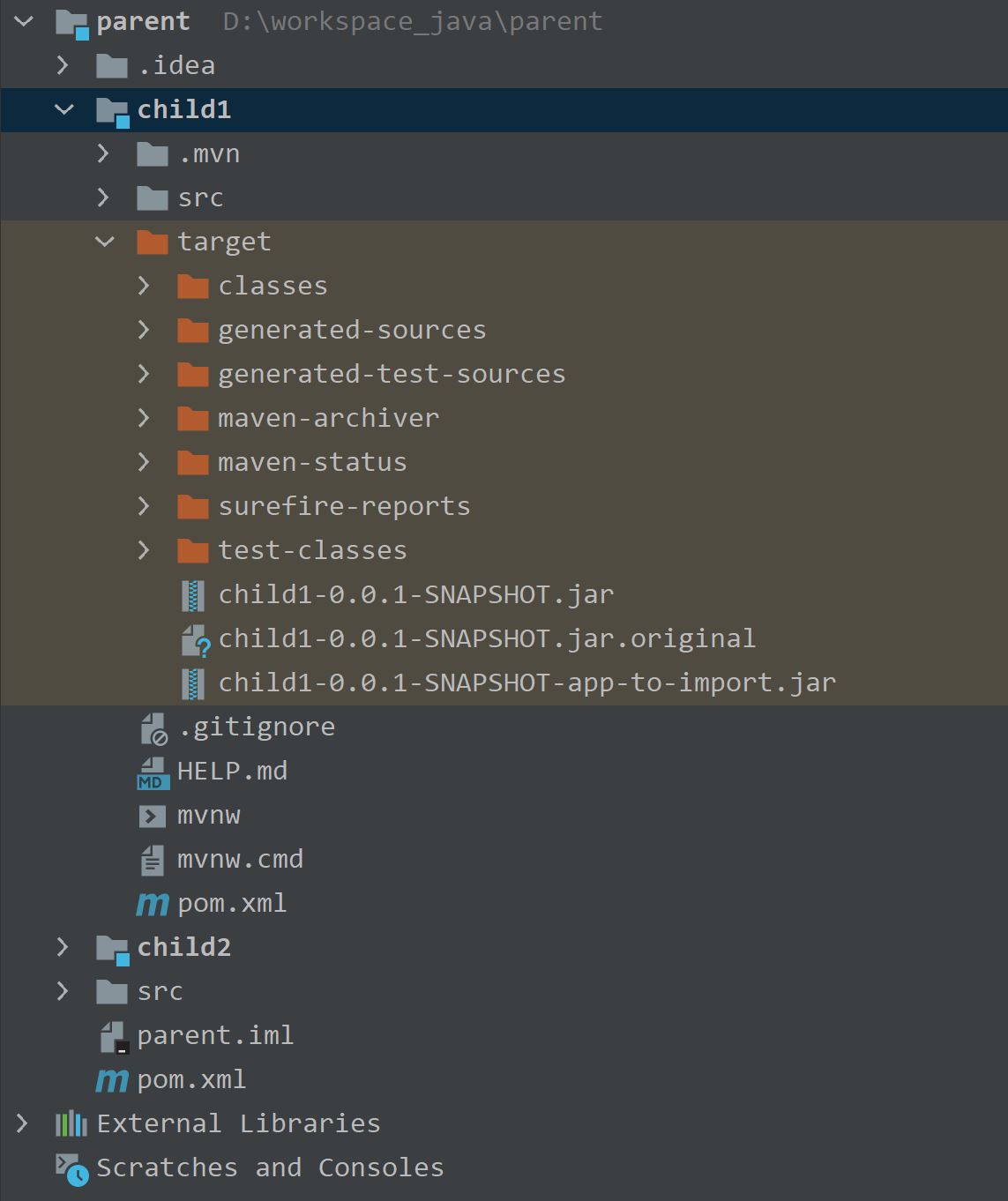Click the .gitignore file icon

tap(153, 727)
